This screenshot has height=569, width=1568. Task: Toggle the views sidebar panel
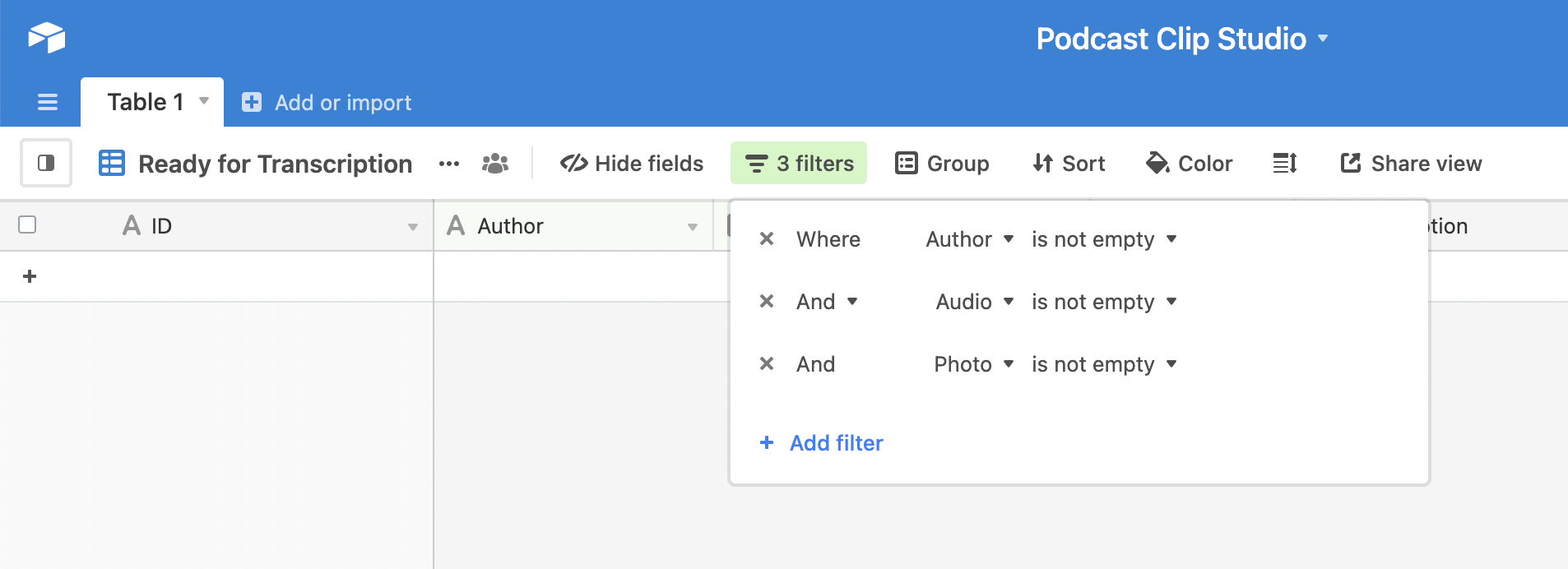pos(46,163)
